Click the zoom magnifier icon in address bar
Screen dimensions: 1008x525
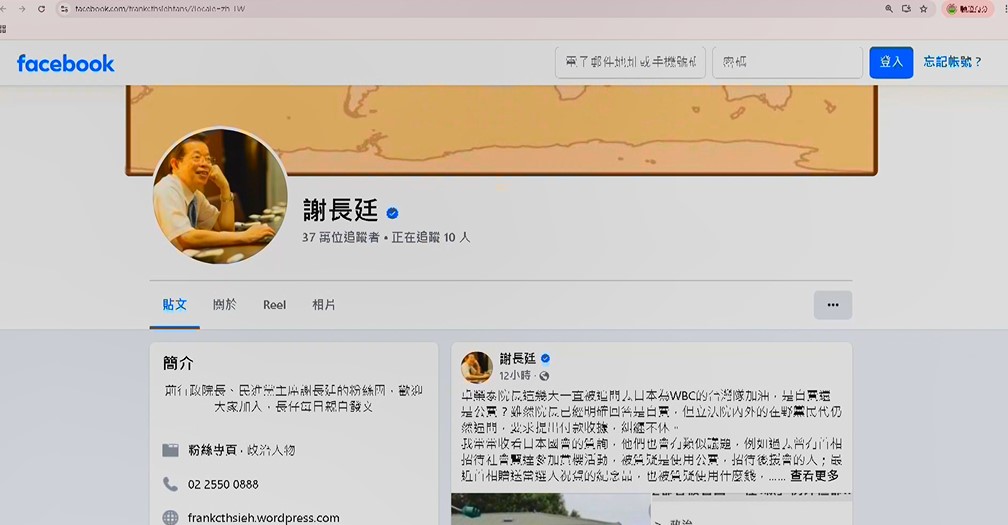point(889,9)
